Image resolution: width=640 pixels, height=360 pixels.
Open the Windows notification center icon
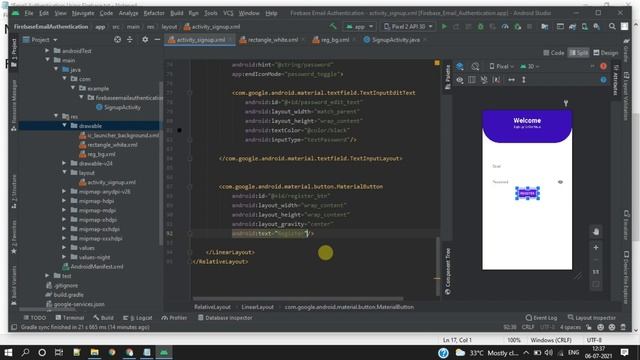click(624, 352)
